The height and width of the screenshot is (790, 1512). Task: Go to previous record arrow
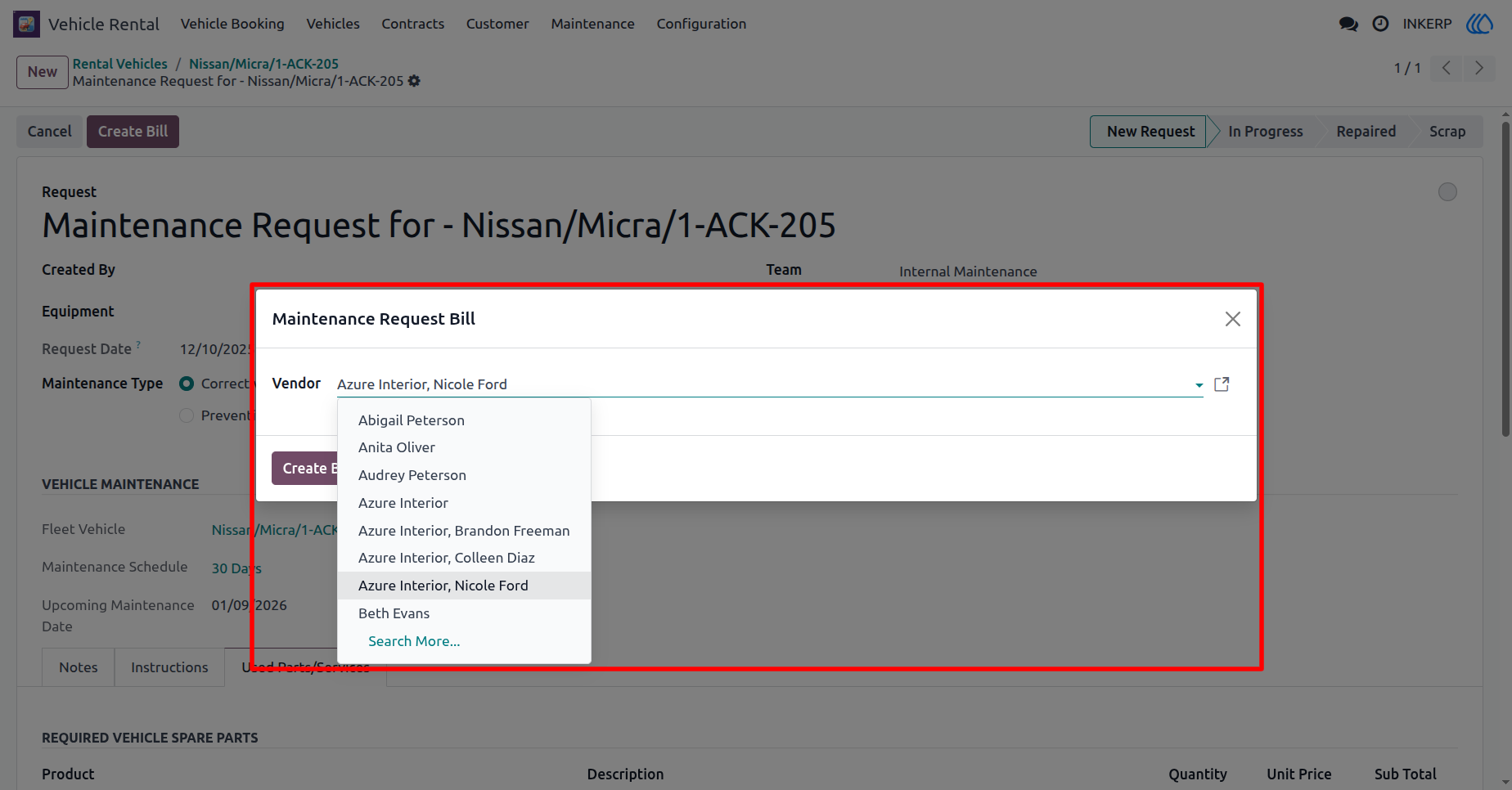[x=1447, y=68]
